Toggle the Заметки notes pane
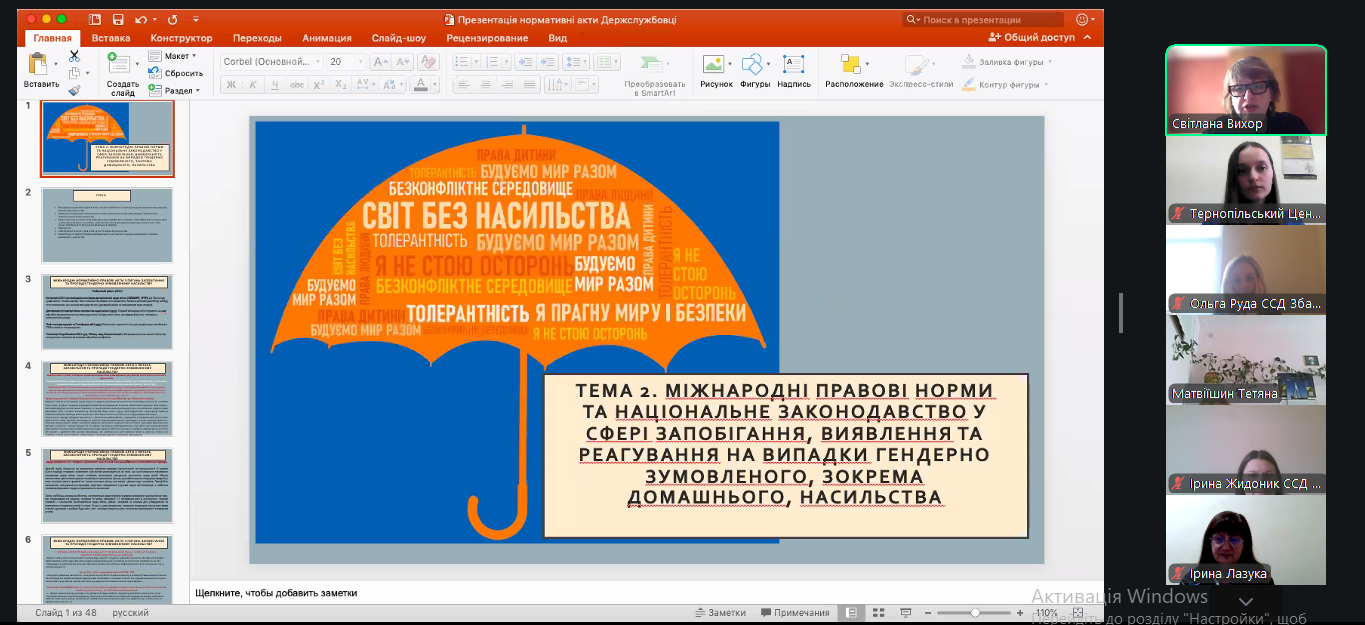This screenshot has height=625, width=1365. click(720, 613)
